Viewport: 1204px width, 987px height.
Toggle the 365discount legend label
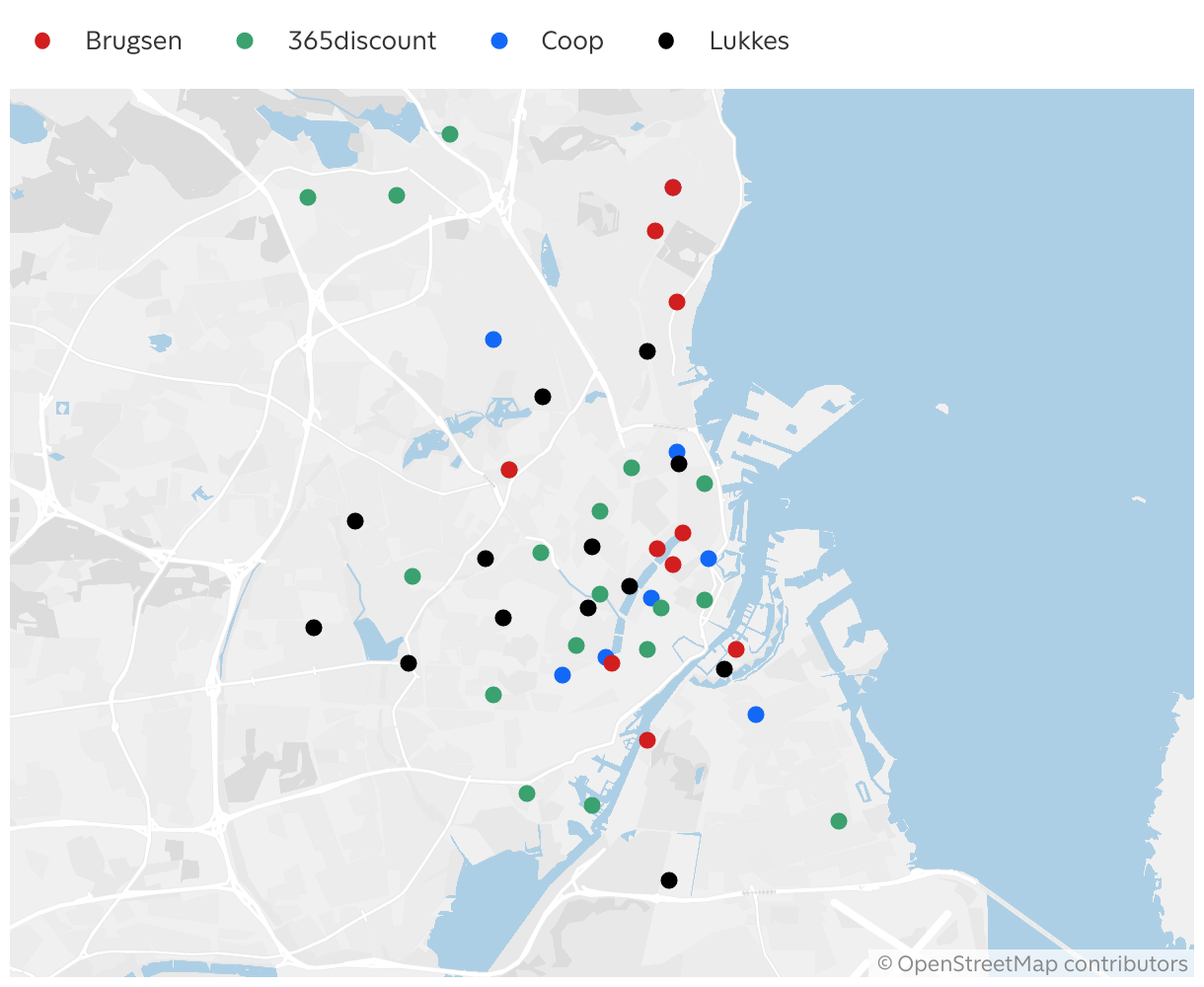361,40
